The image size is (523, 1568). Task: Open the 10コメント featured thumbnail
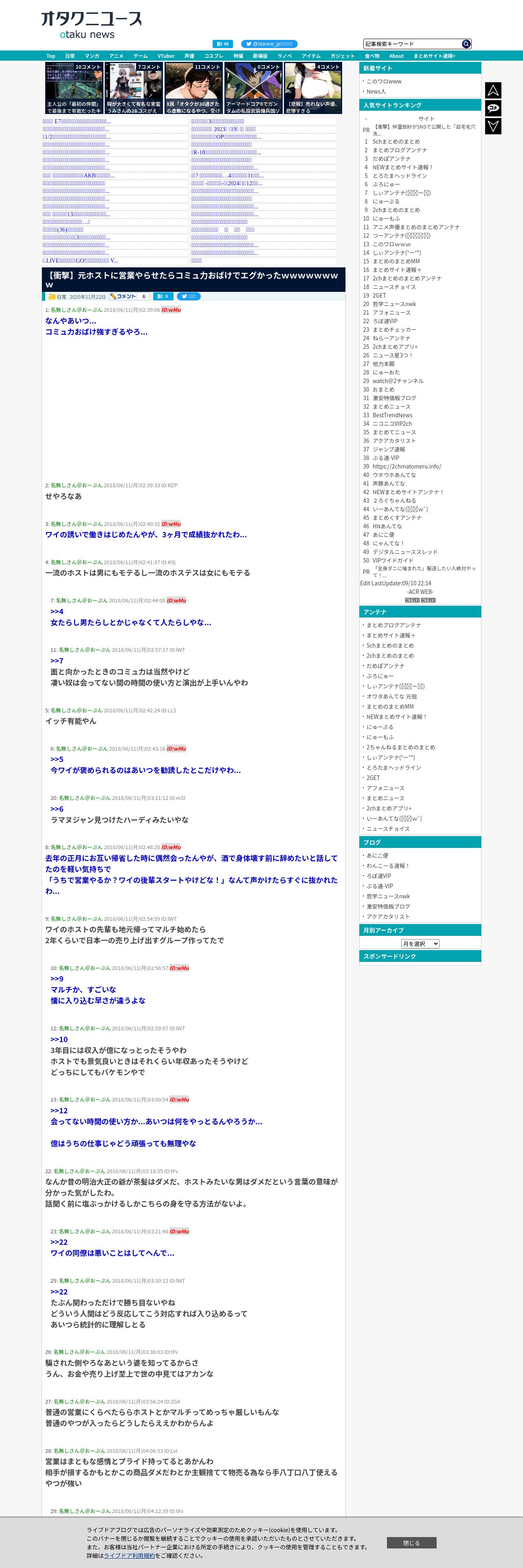coord(74,88)
